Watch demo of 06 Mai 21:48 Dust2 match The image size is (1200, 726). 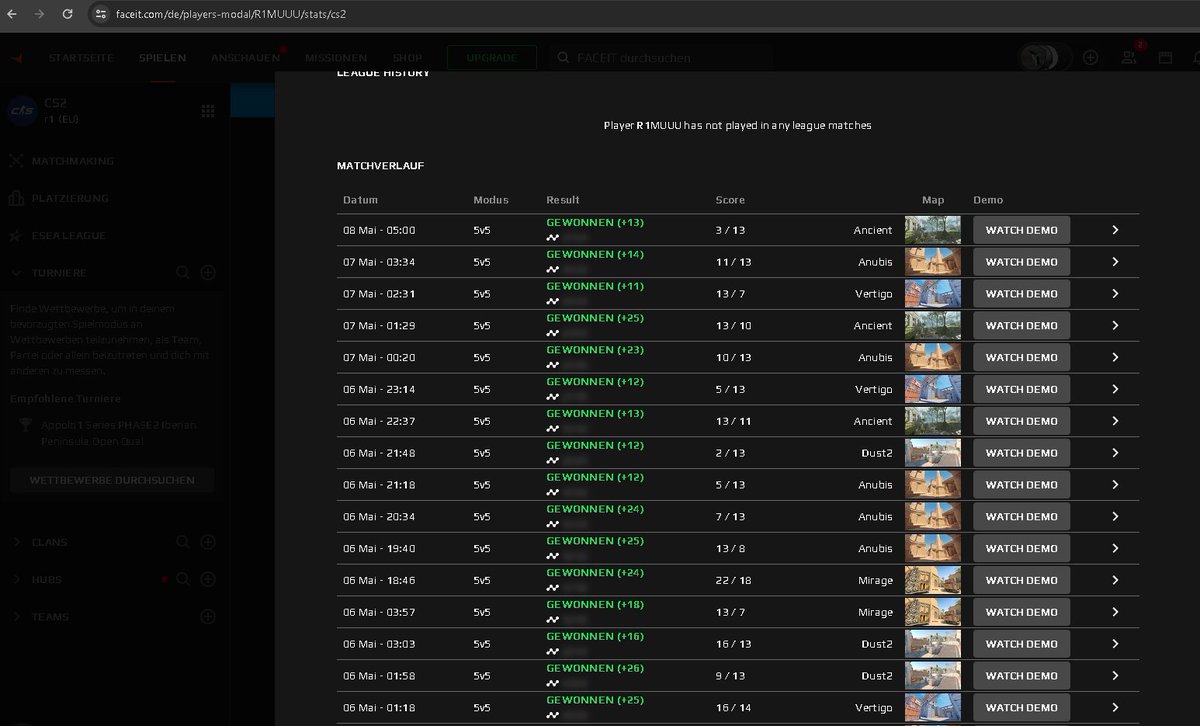click(x=1021, y=453)
